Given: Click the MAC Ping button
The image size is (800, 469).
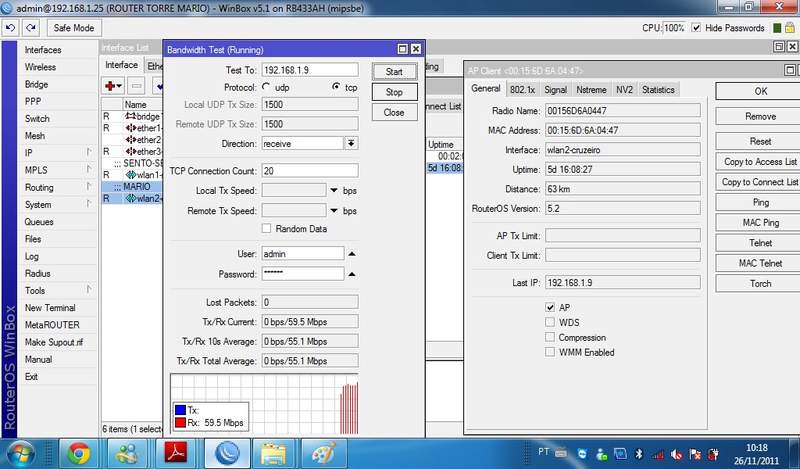Looking at the screenshot, I should 760,223.
